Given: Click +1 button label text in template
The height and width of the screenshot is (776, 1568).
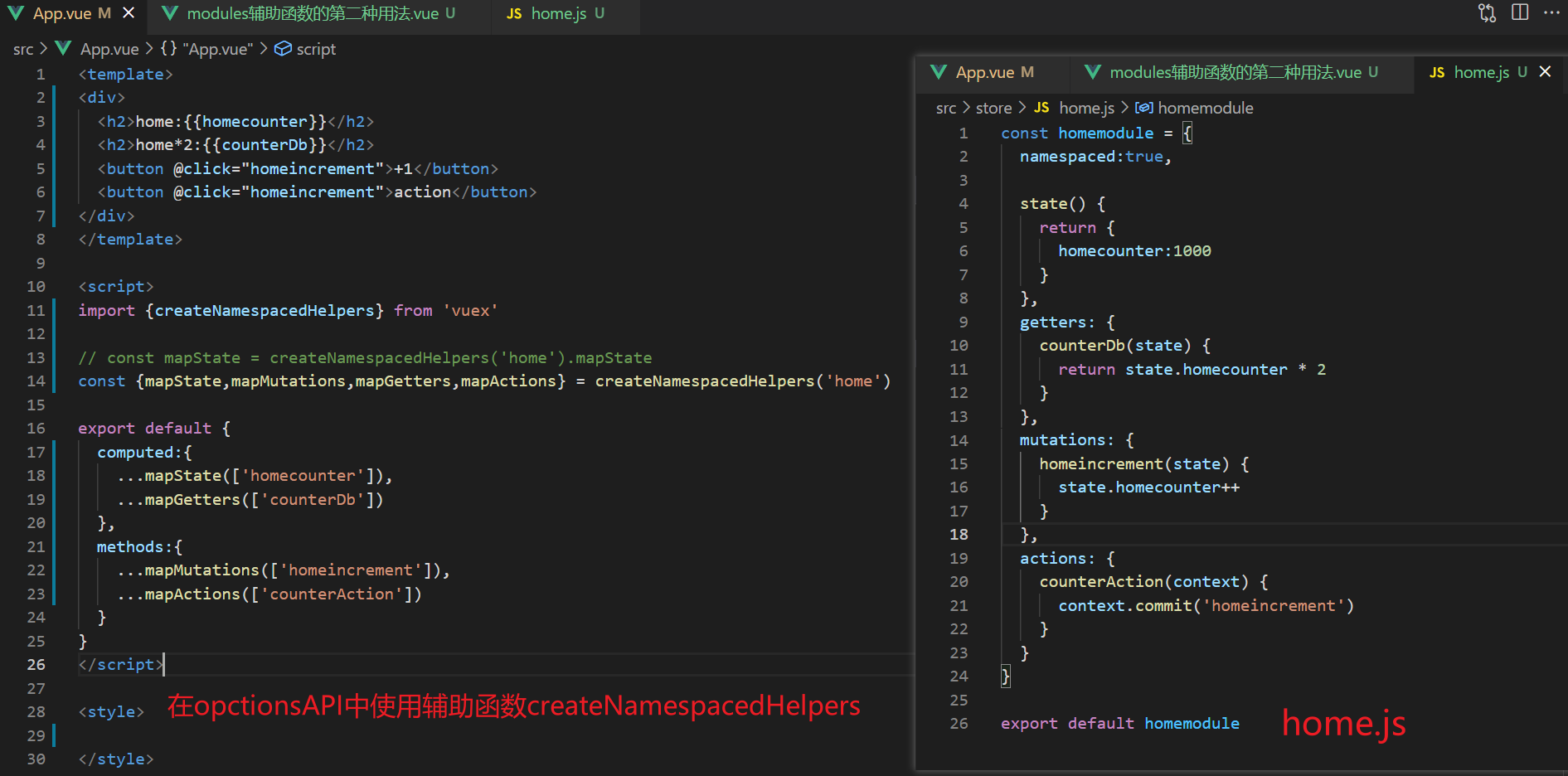Looking at the screenshot, I should [x=403, y=168].
